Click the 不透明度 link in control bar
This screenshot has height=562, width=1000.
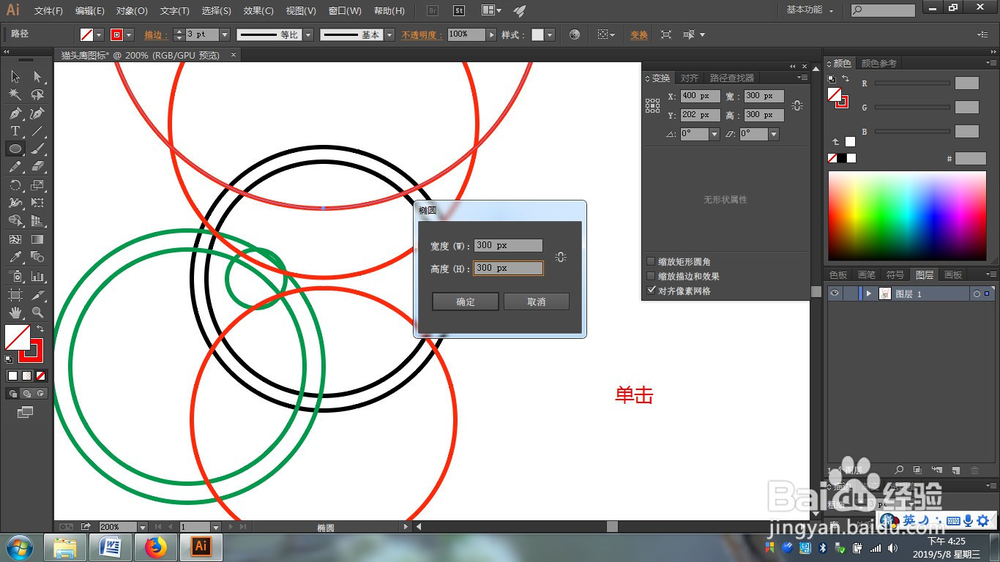422,35
